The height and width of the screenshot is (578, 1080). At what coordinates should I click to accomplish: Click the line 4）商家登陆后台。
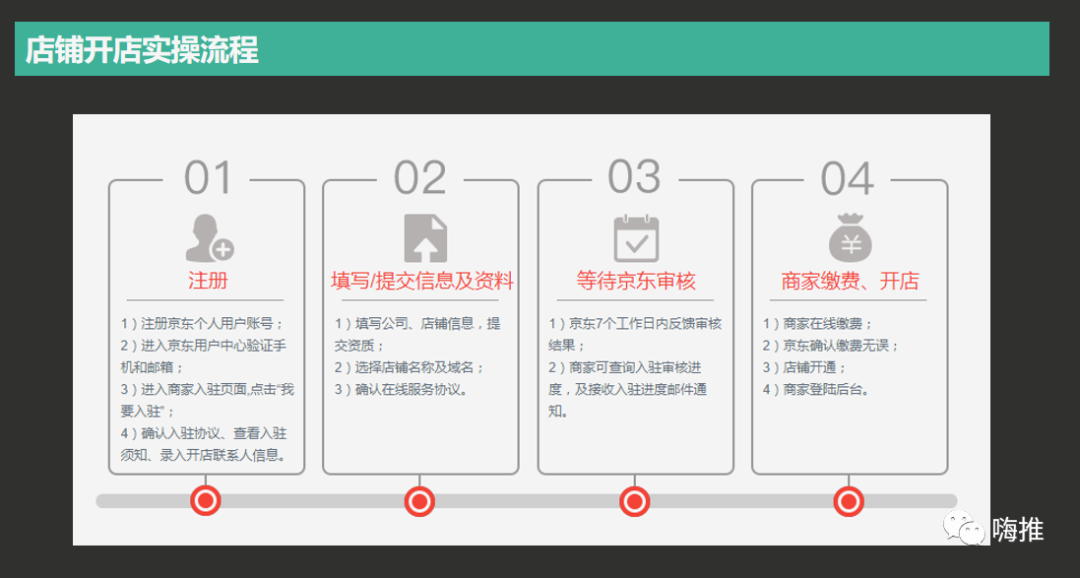(817, 390)
